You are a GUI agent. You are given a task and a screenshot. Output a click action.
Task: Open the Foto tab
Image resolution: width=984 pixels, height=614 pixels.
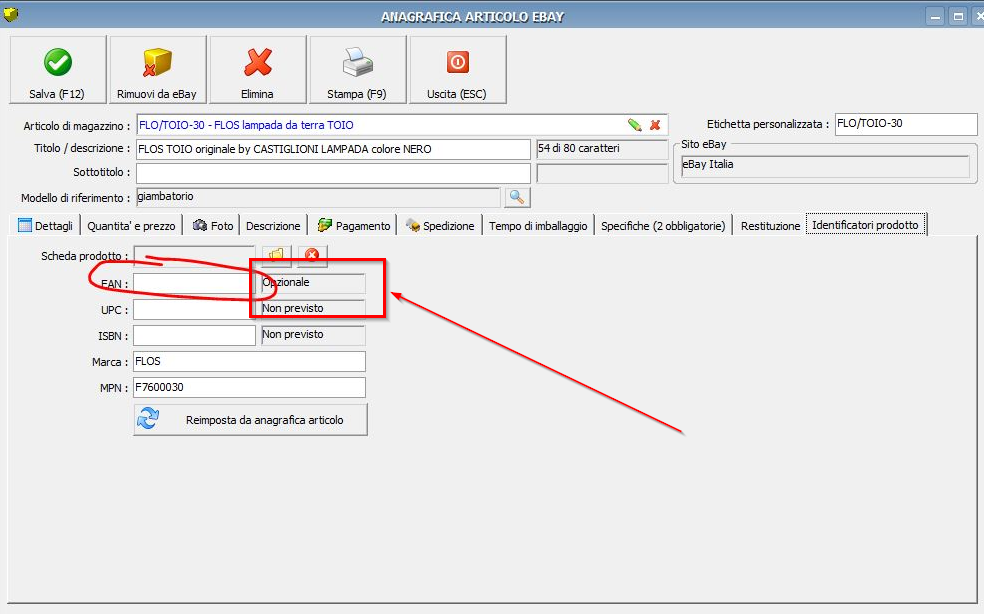pyautogui.click(x=213, y=225)
